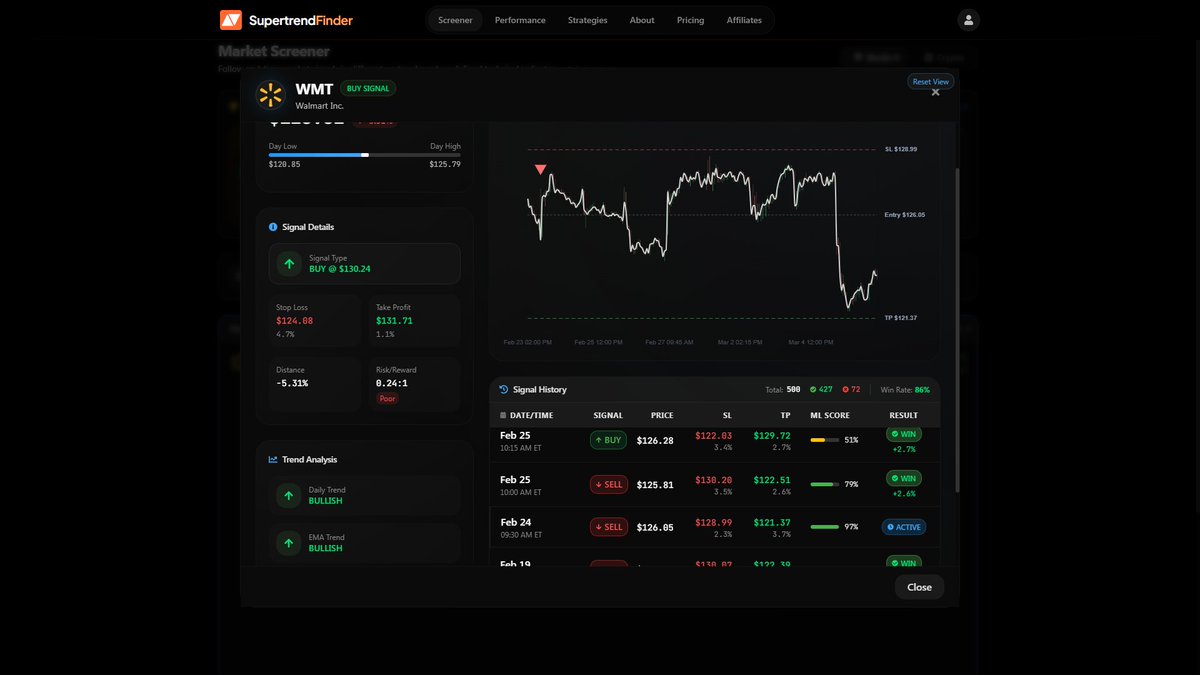The width and height of the screenshot is (1200, 675).
Task: Click the PRICE column header
Action: tap(662, 415)
